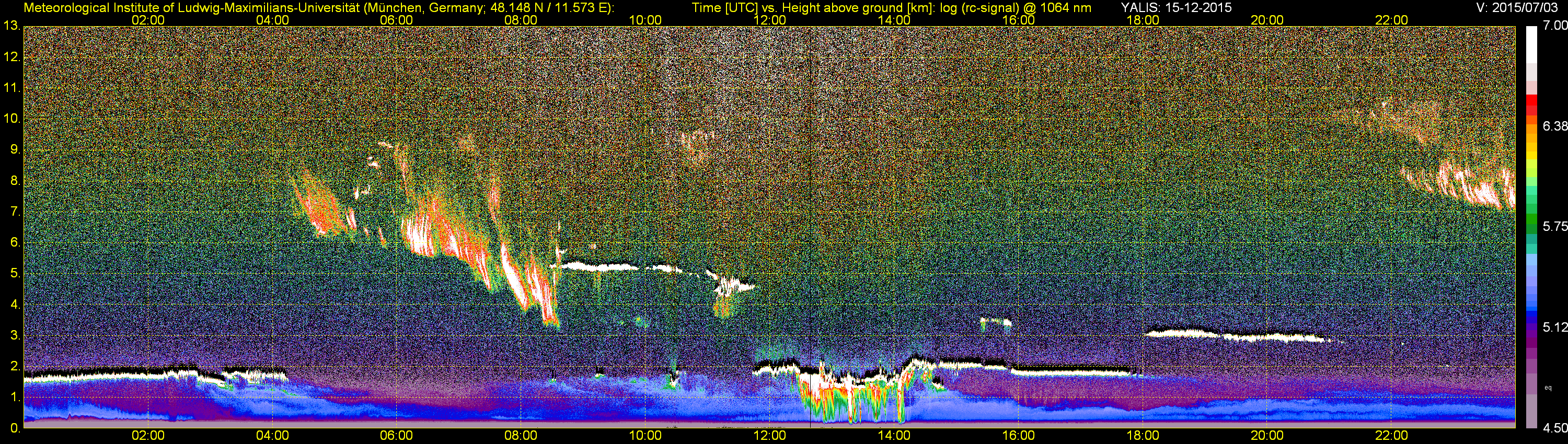
Task: Click the top axis '12:00' time label
Action: coord(769,20)
